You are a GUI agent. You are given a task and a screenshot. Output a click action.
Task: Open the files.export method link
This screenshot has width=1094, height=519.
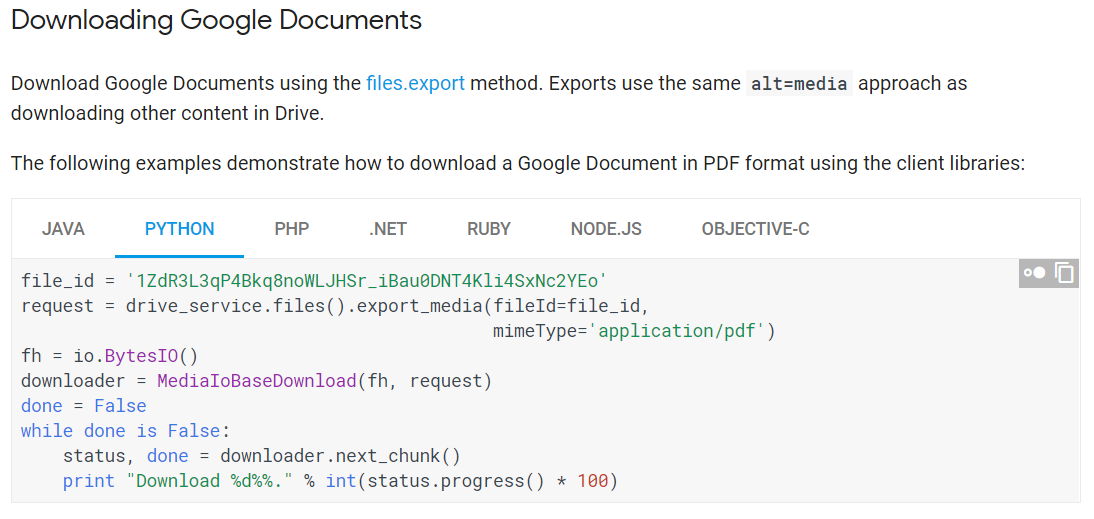[x=415, y=84]
